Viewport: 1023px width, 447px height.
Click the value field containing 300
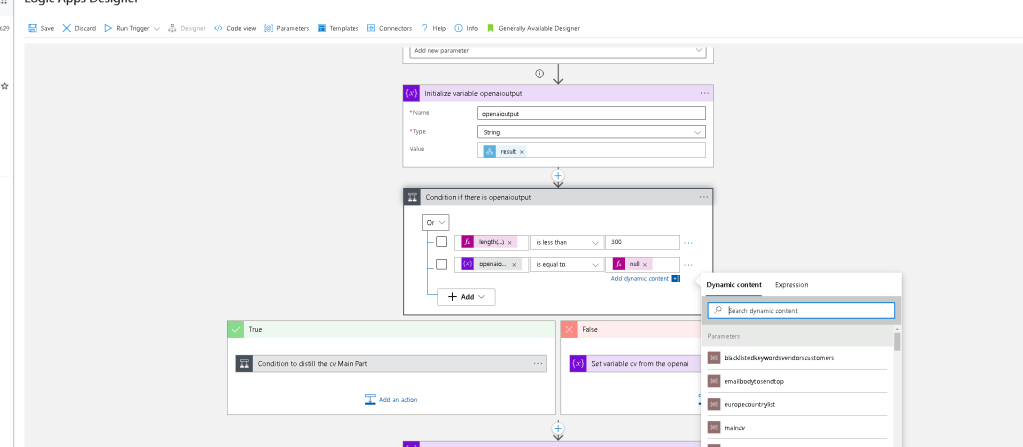643,243
